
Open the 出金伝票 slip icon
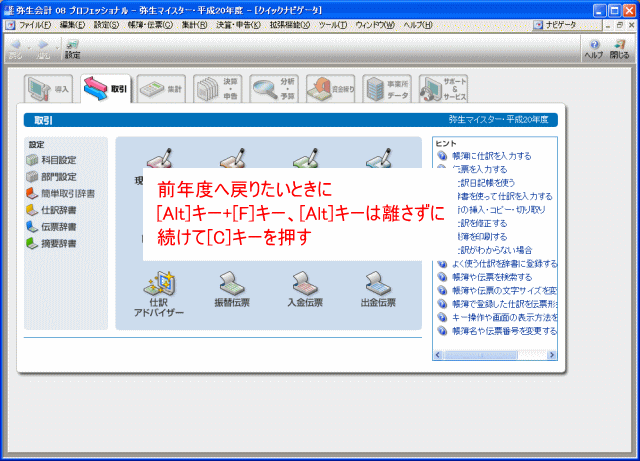tap(378, 289)
